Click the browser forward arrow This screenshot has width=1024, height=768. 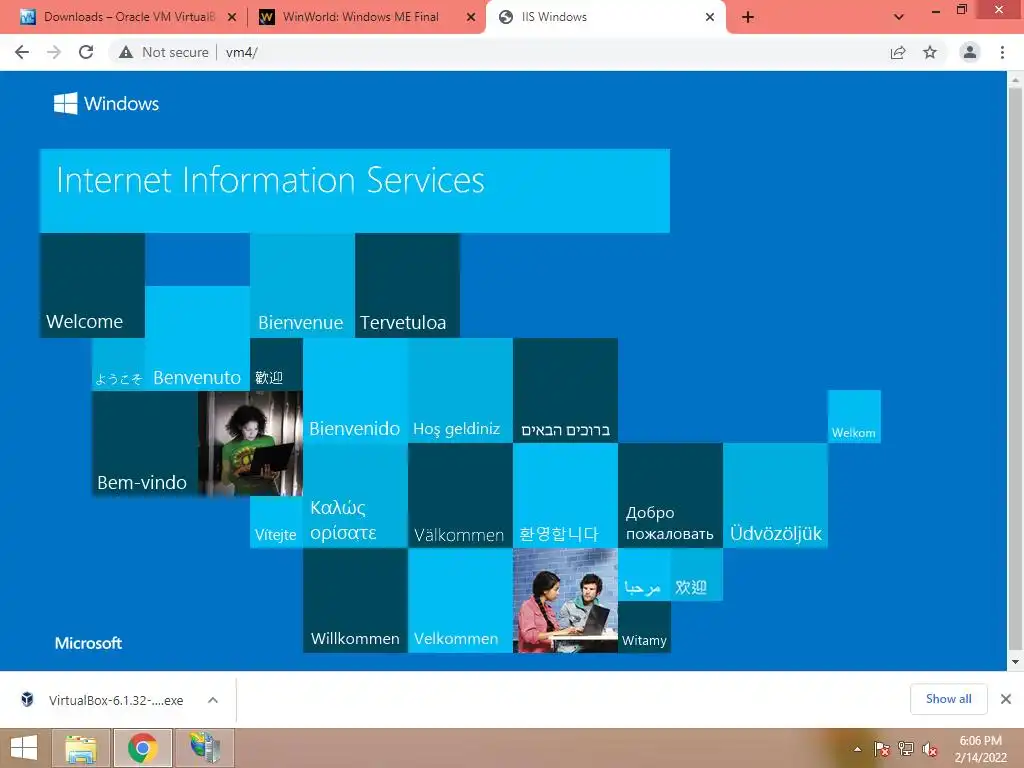(x=54, y=52)
